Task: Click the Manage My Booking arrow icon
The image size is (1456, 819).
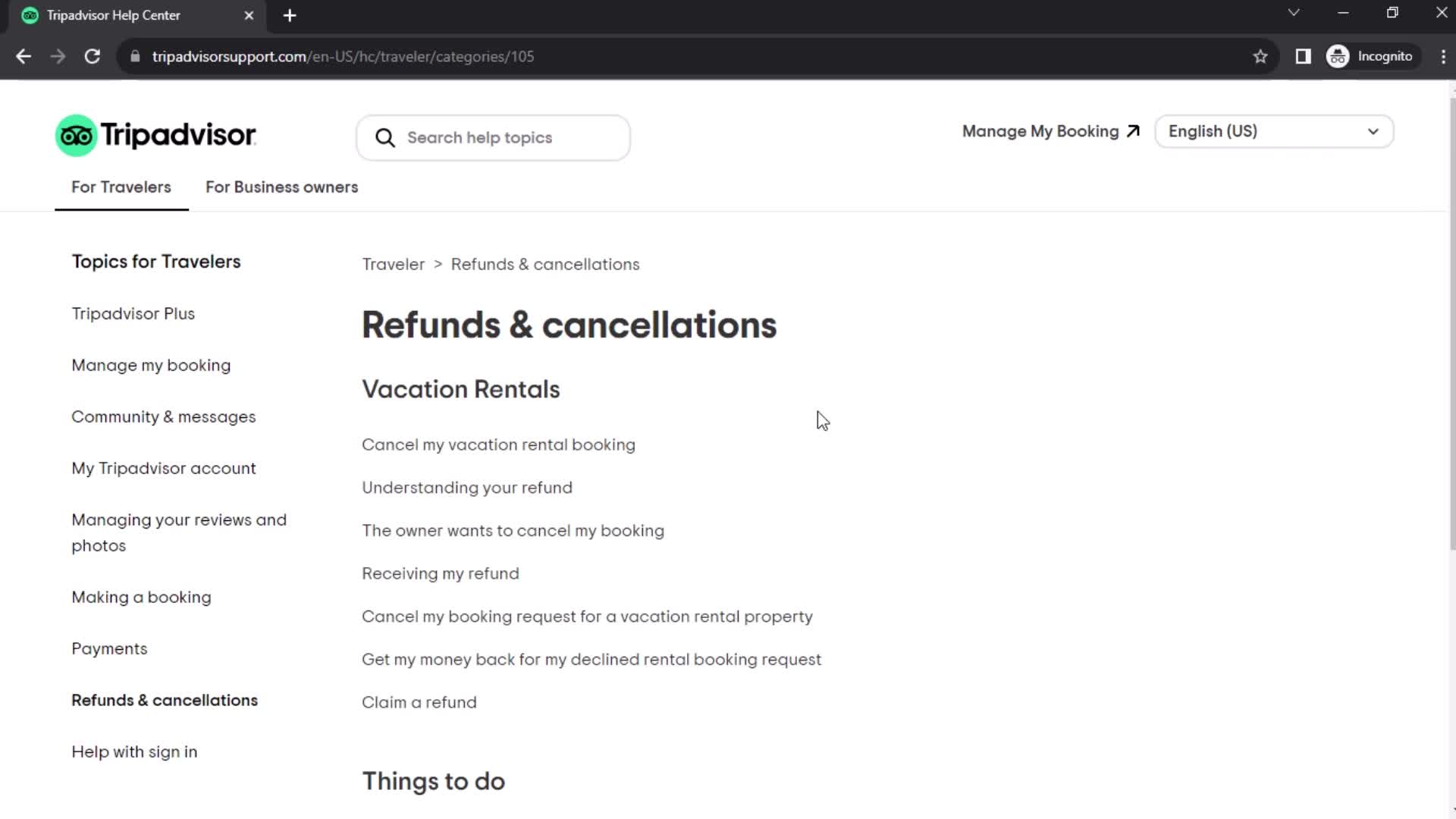Action: pos(1134,131)
